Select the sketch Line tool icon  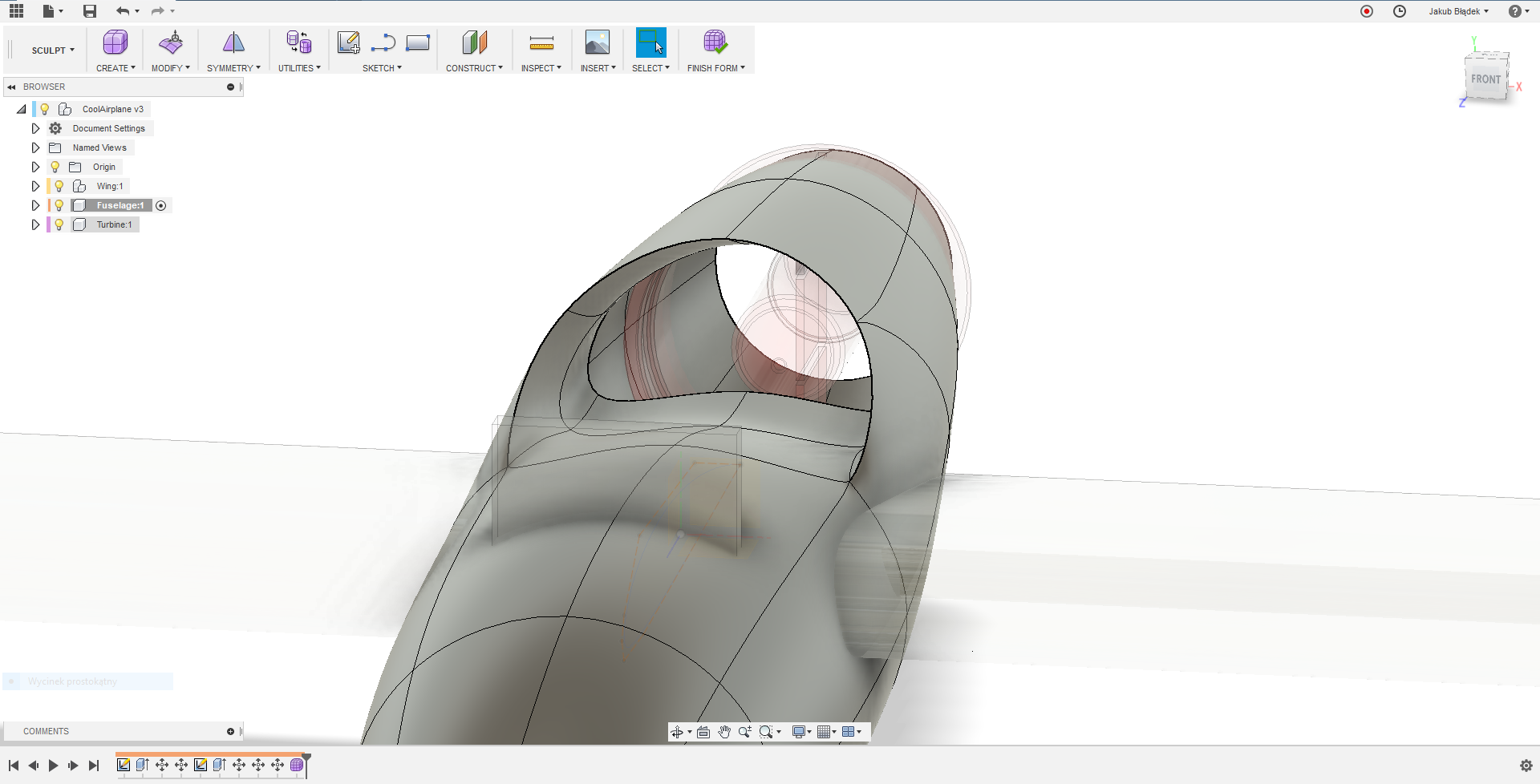tap(383, 42)
